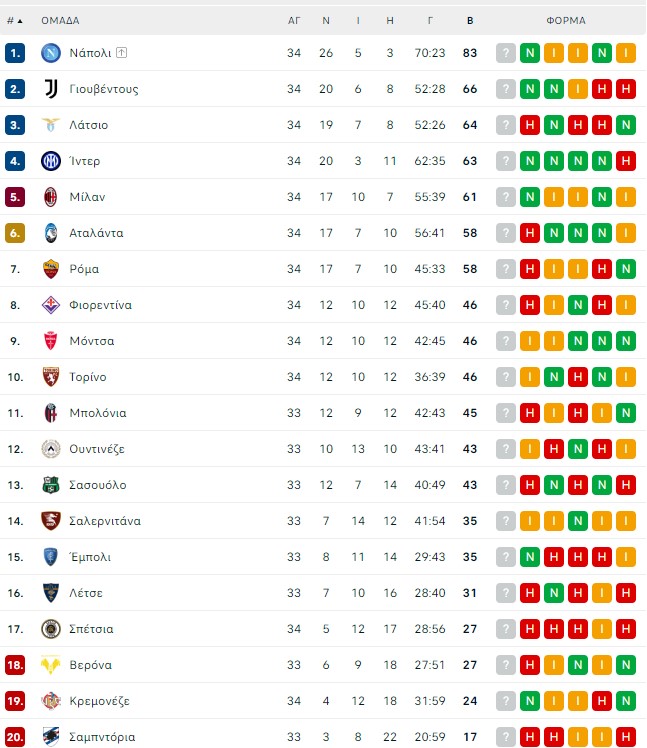The height and width of the screenshot is (748, 647).
Task: Click the ΦΟΡΜΑ column header
Action: pos(566,21)
